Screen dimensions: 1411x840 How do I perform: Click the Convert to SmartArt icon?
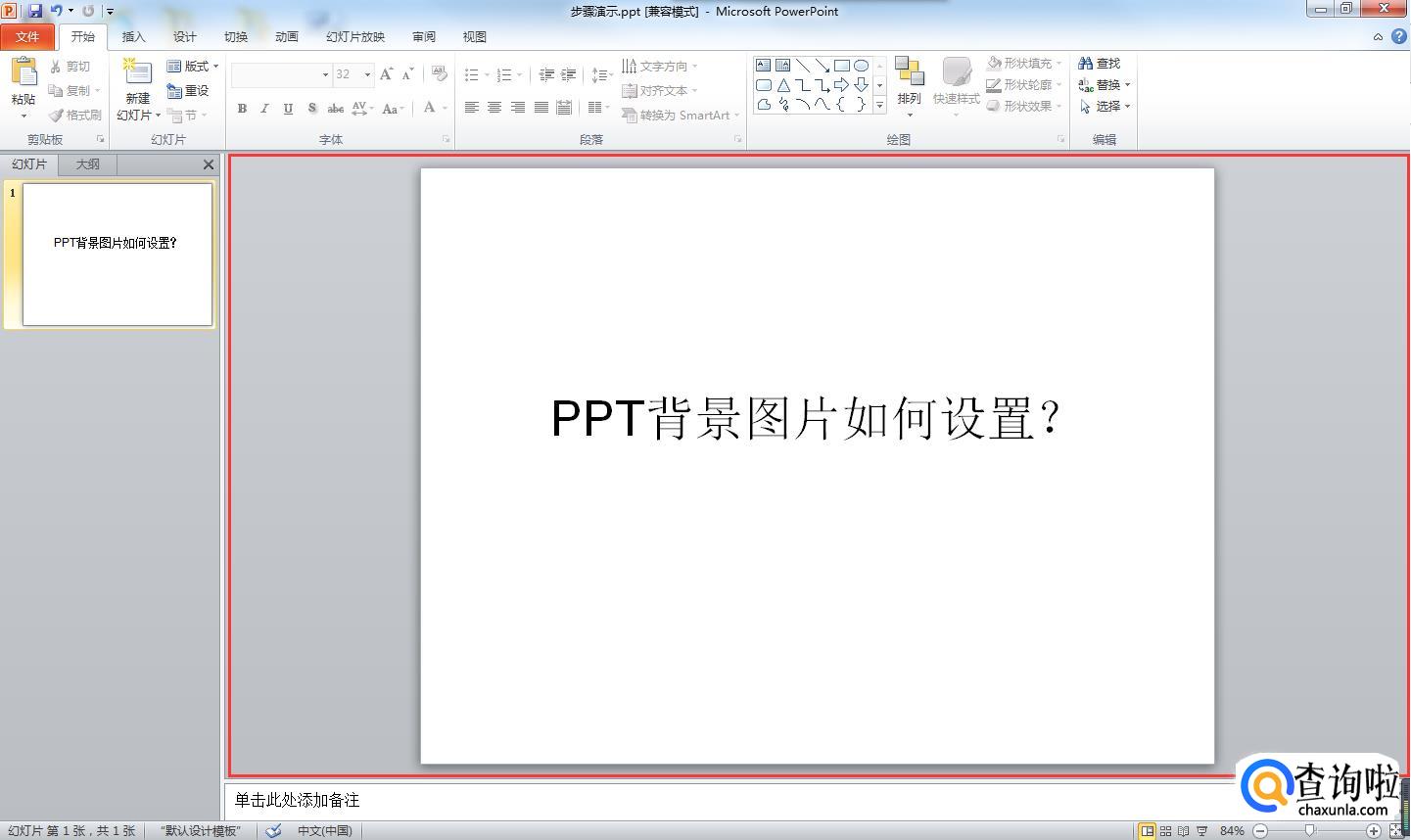(630, 115)
